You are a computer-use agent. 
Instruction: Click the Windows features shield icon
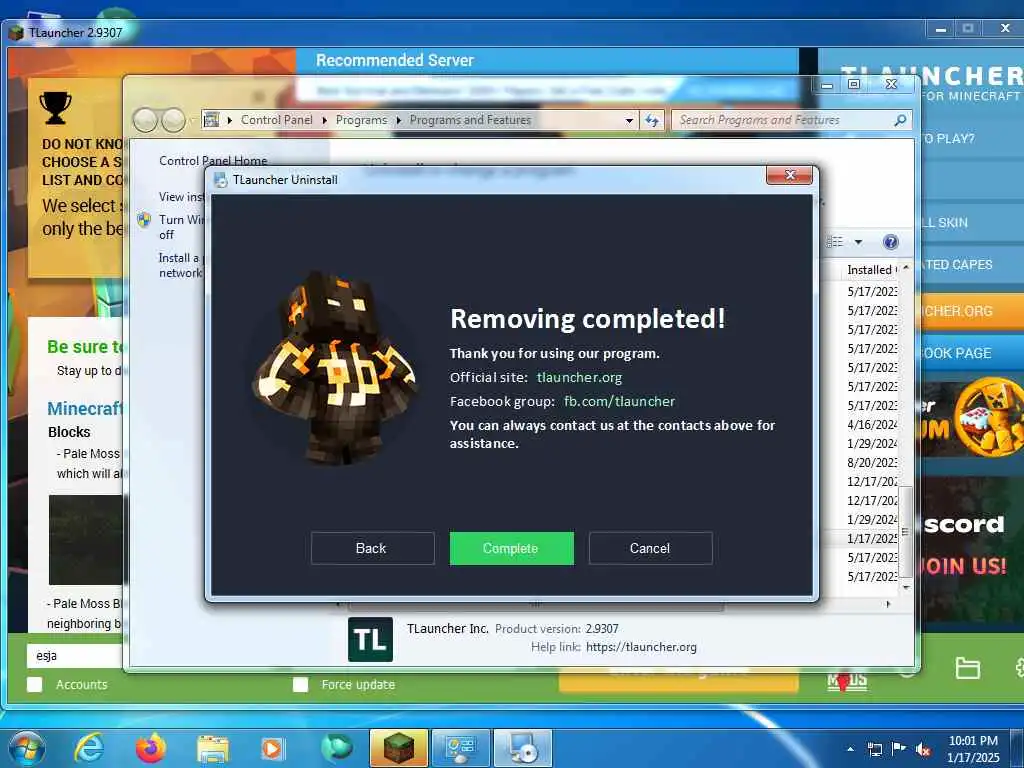(x=144, y=220)
